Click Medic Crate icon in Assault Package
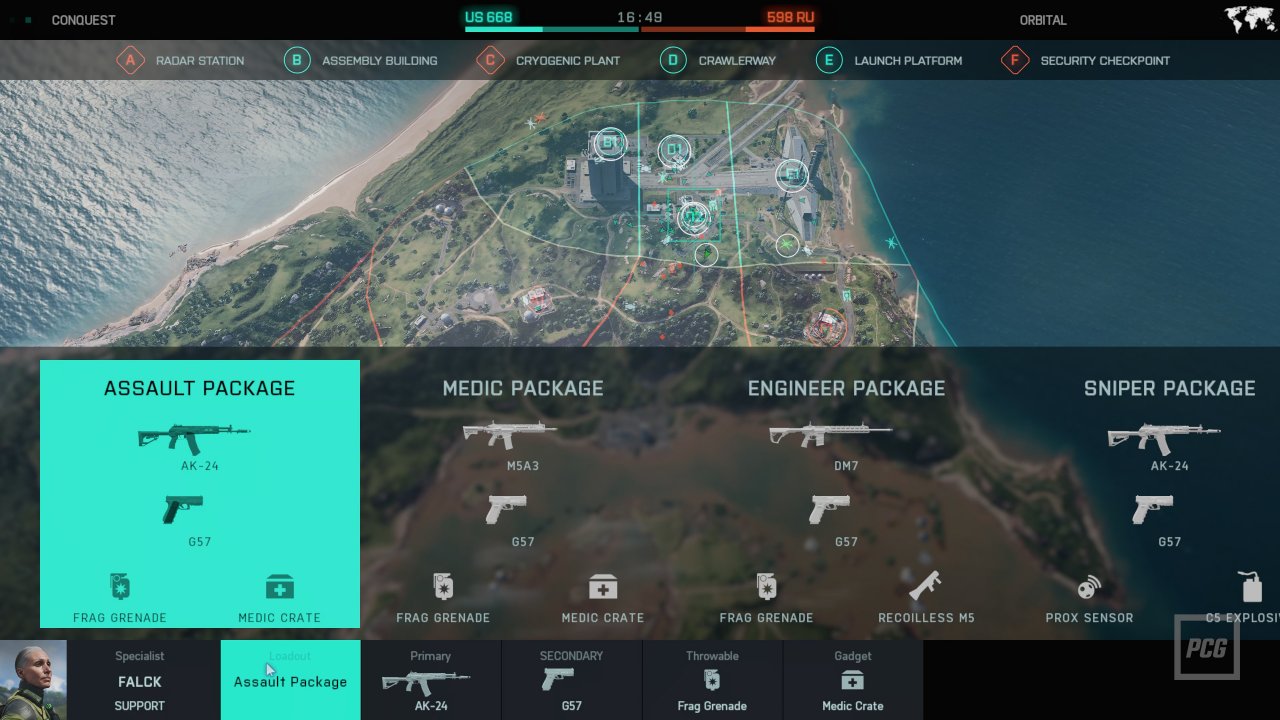Screen dimensions: 1280x720 click(280, 587)
